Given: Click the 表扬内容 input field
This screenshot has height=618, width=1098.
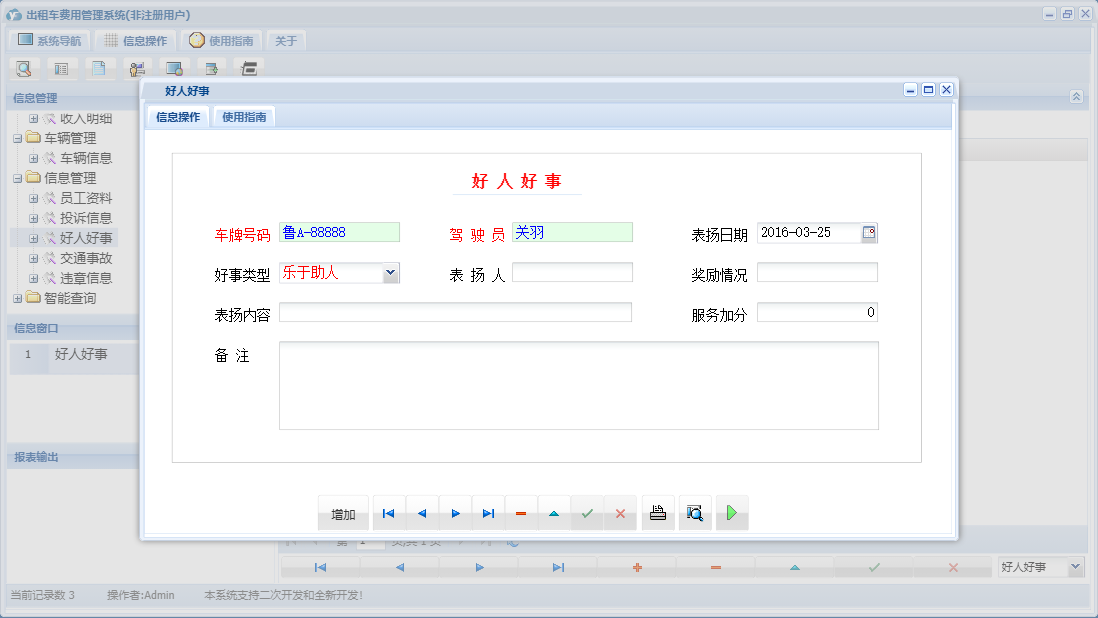Looking at the screenshot, I should tap(455, 312).
